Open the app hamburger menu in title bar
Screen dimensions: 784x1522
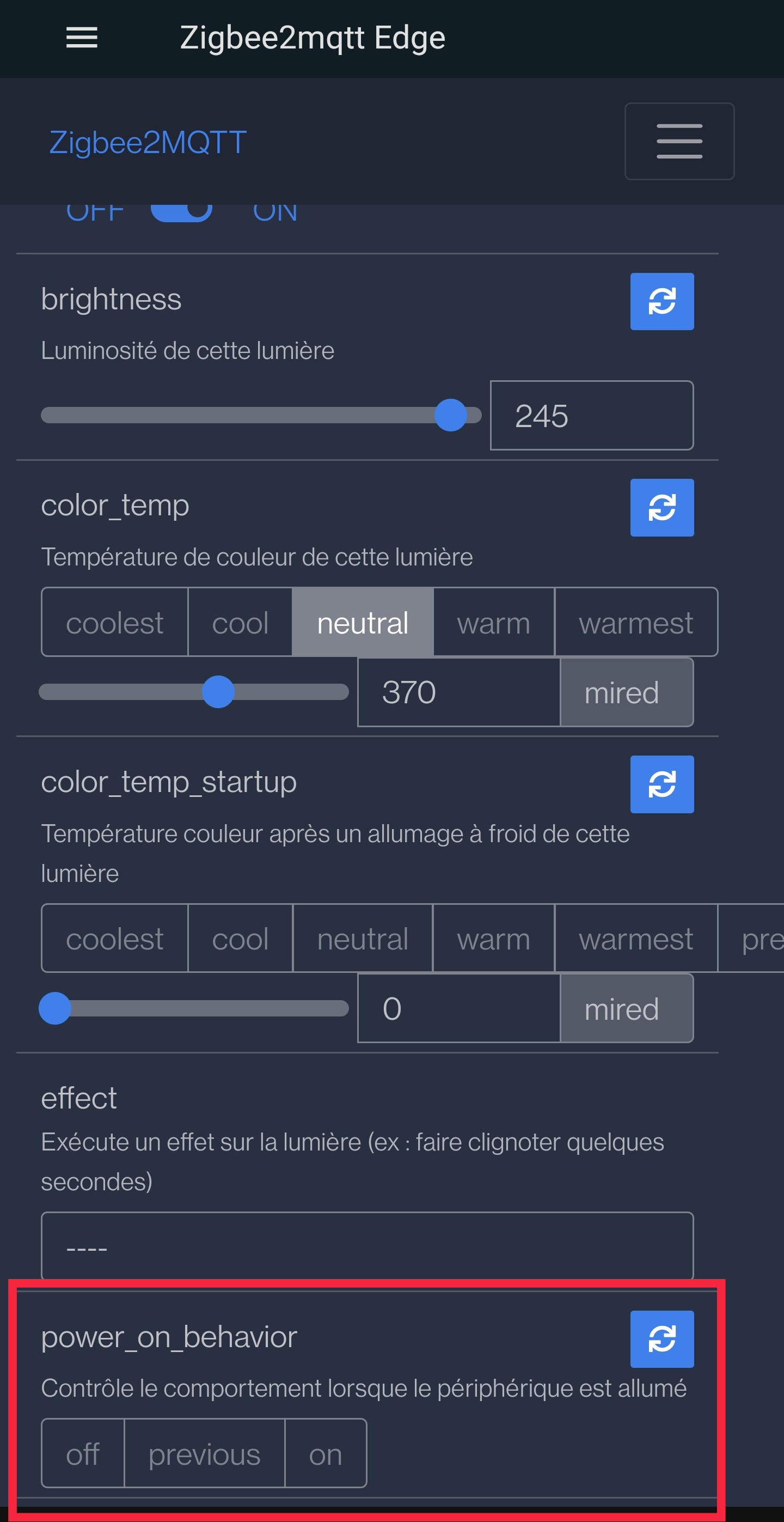click(x=82, y=38)
